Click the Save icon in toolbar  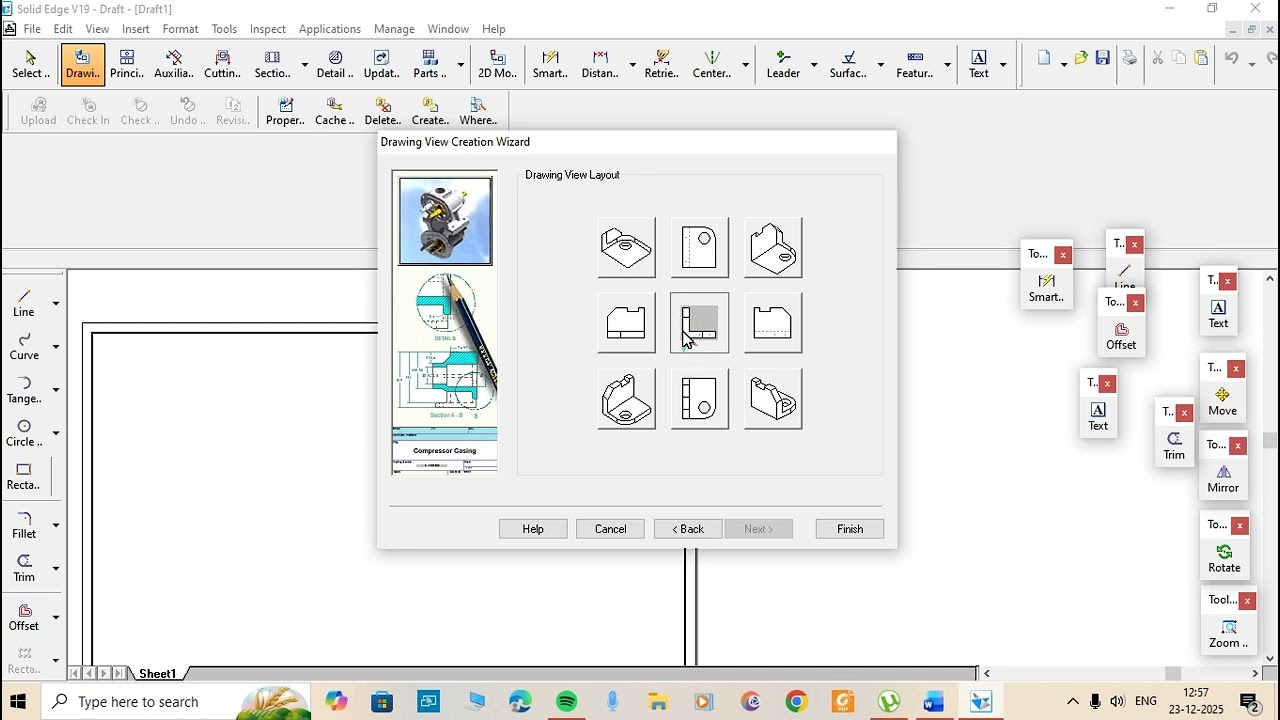click(1102, 58)
